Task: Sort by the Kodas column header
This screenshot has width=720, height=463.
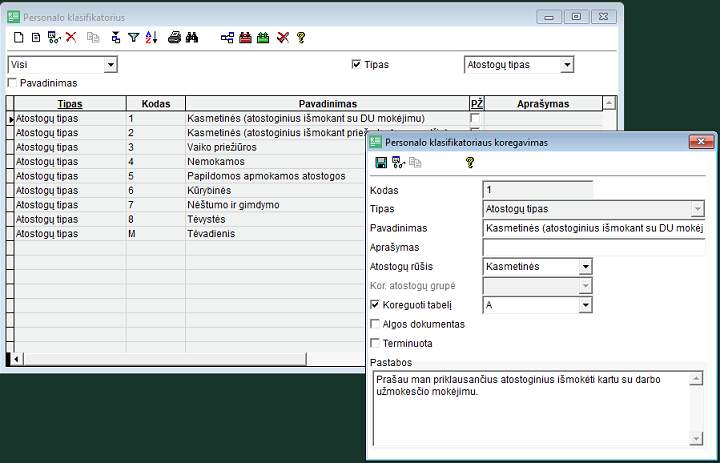Action: click(x=155, y=103)
